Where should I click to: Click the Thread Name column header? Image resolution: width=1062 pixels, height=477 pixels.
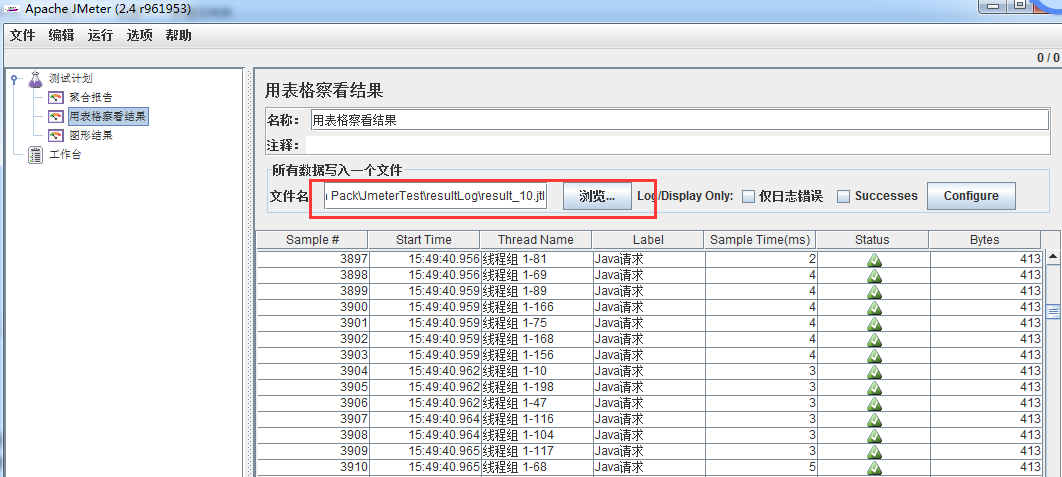pyautogui.click(x=536, y=240)
